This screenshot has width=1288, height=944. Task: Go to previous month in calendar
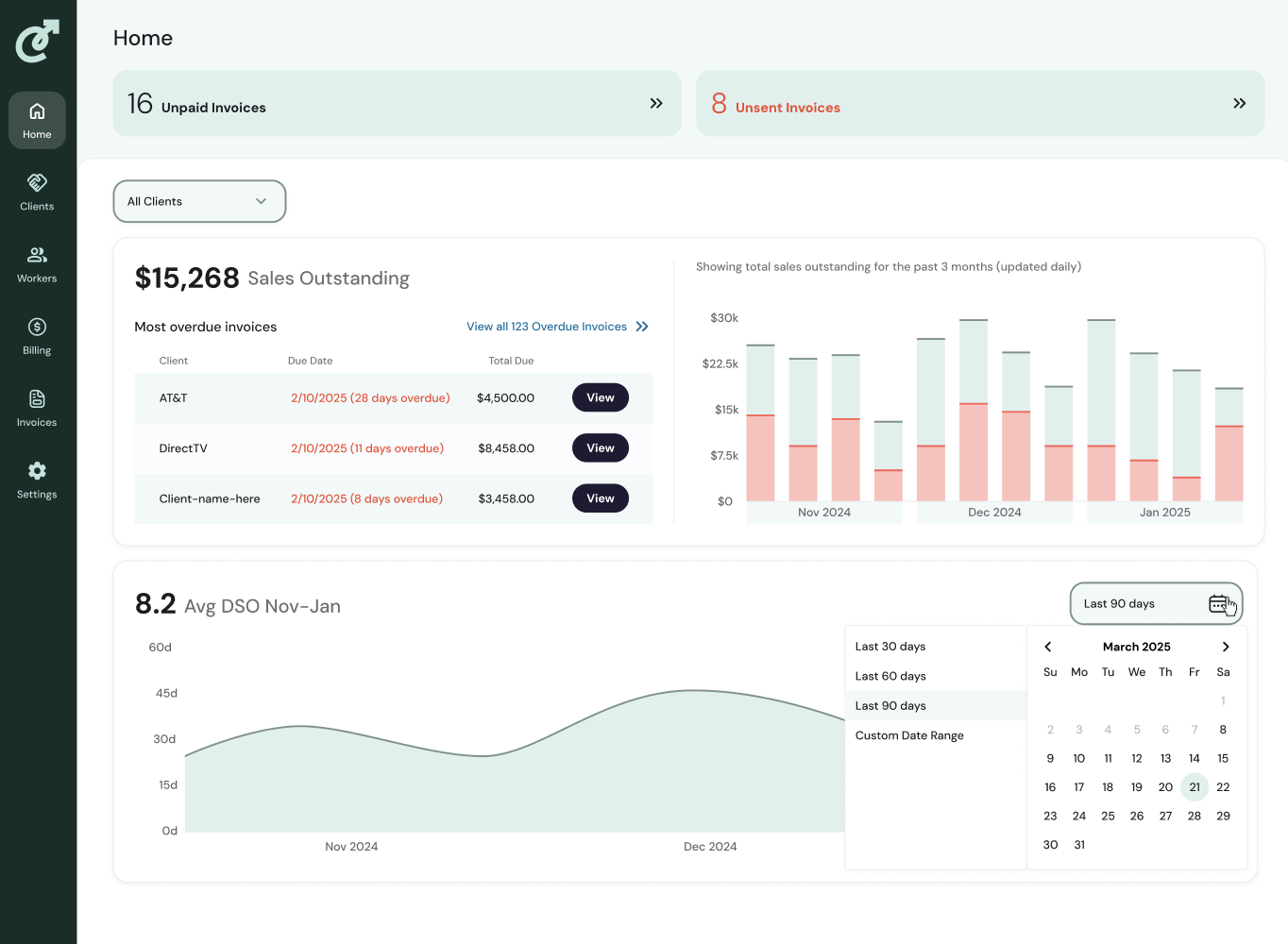coord(1048,647)
